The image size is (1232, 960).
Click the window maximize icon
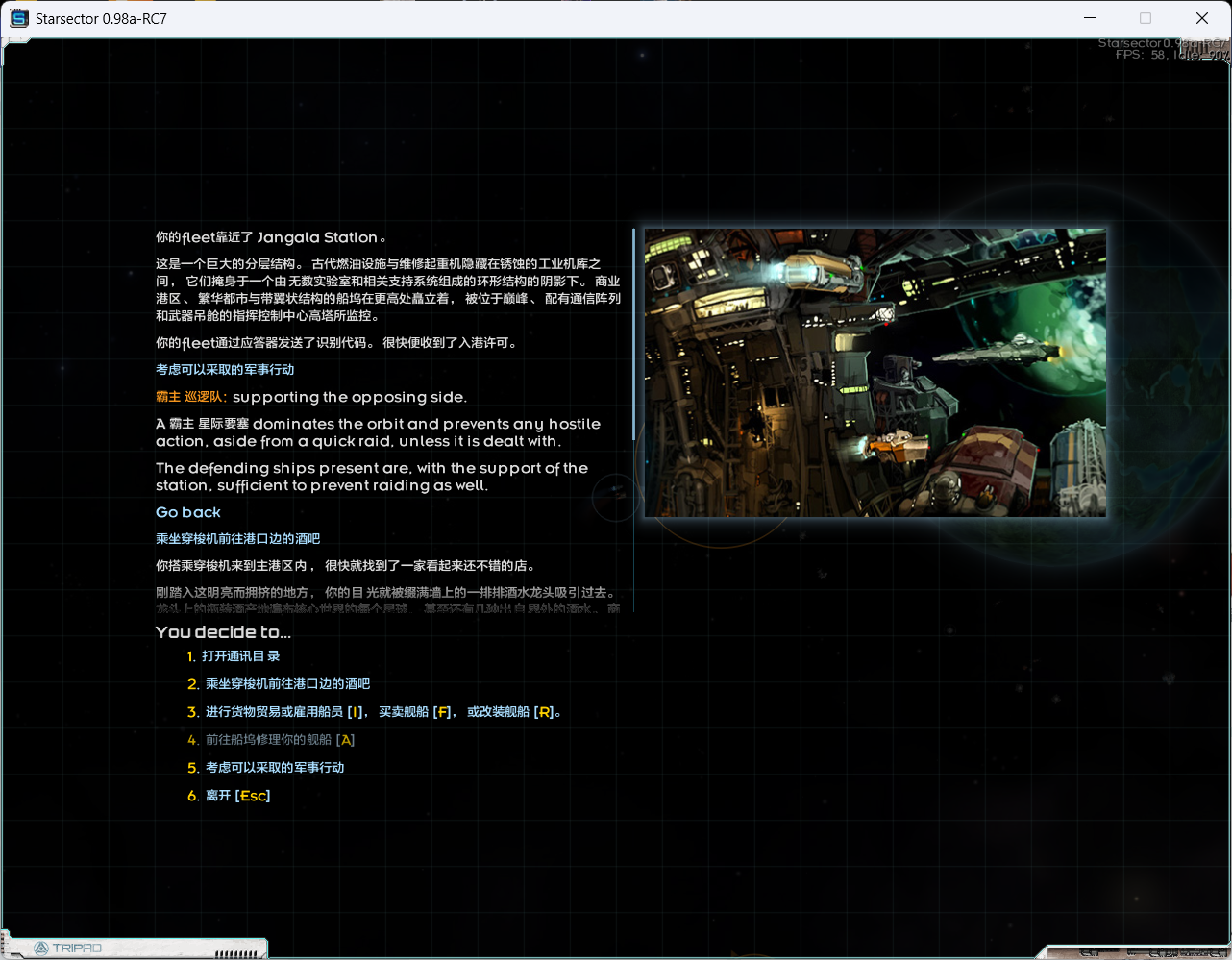click(x=1146, y=18)
